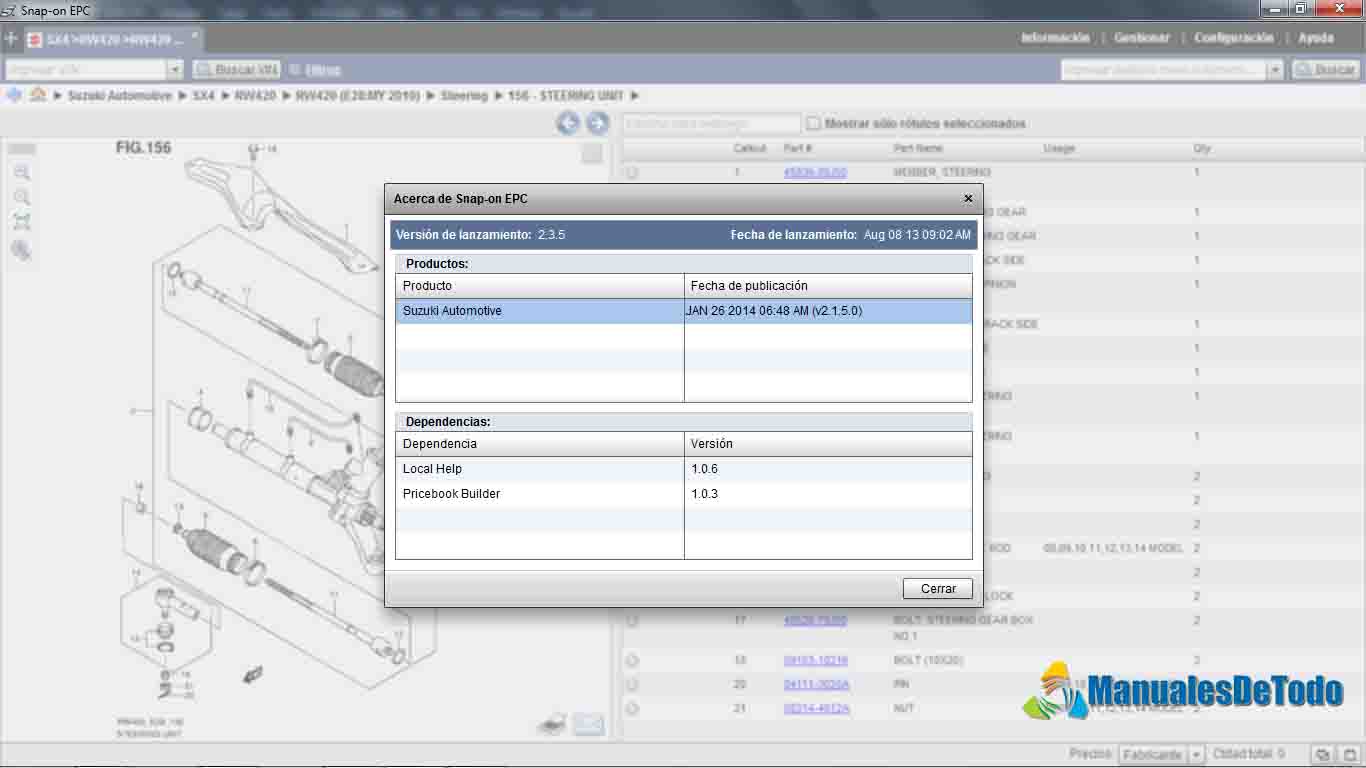Sort by Qty column header
Screen dimensions: 1366x768
pos(1202,149)
